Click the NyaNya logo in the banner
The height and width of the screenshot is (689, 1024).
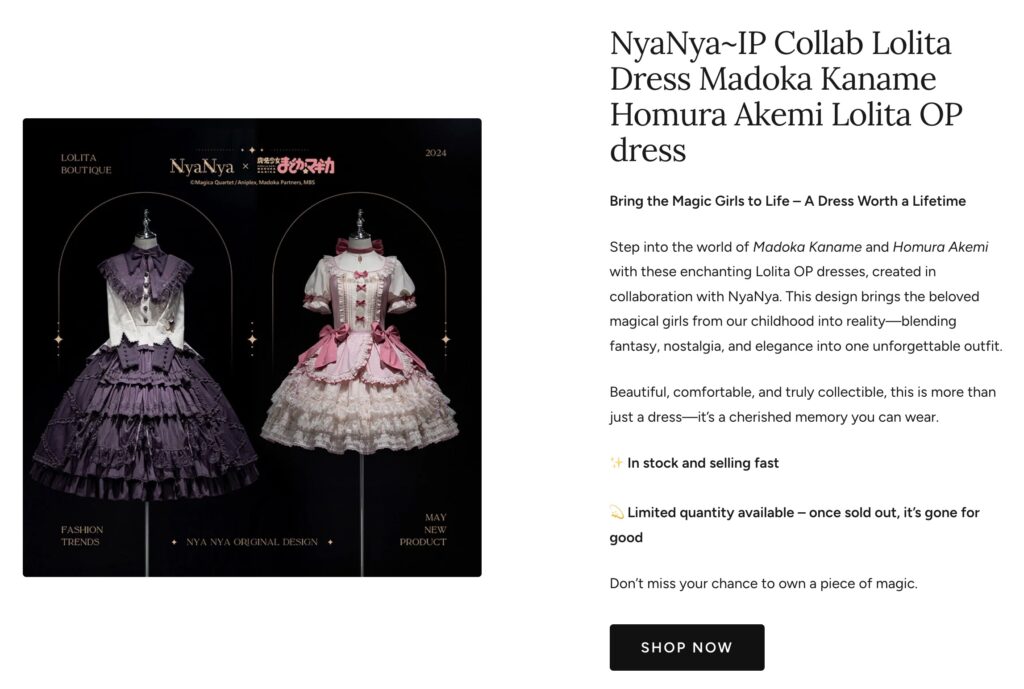(201, 166)
